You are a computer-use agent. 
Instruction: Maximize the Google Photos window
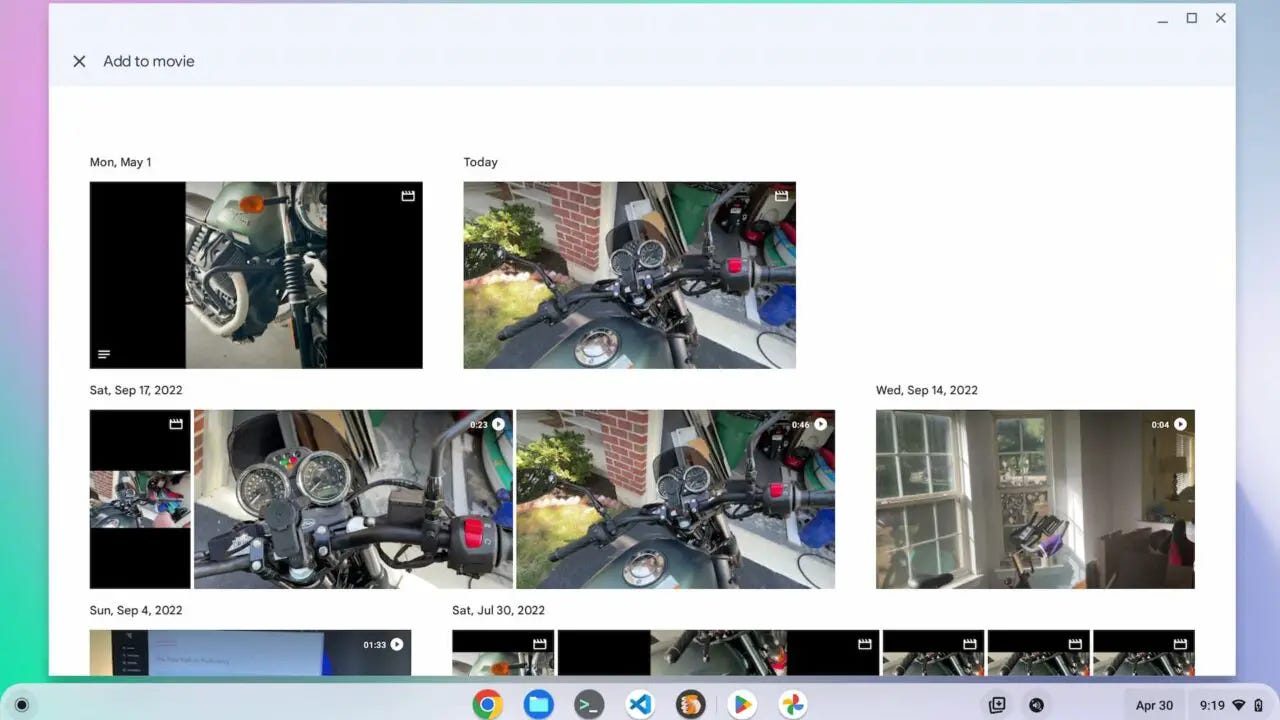point(1191,18)
